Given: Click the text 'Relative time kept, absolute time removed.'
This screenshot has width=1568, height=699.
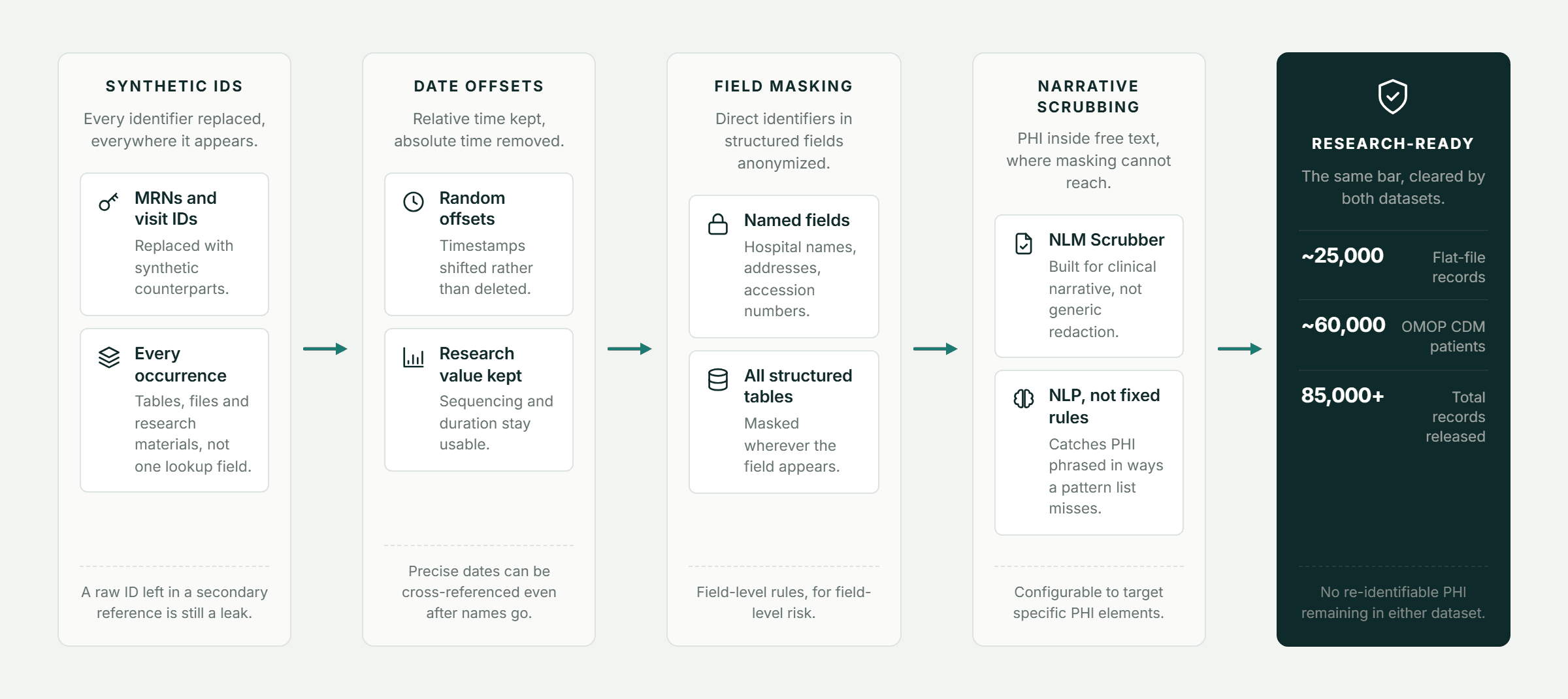Looking at the screenshot, I should (479, 130).
